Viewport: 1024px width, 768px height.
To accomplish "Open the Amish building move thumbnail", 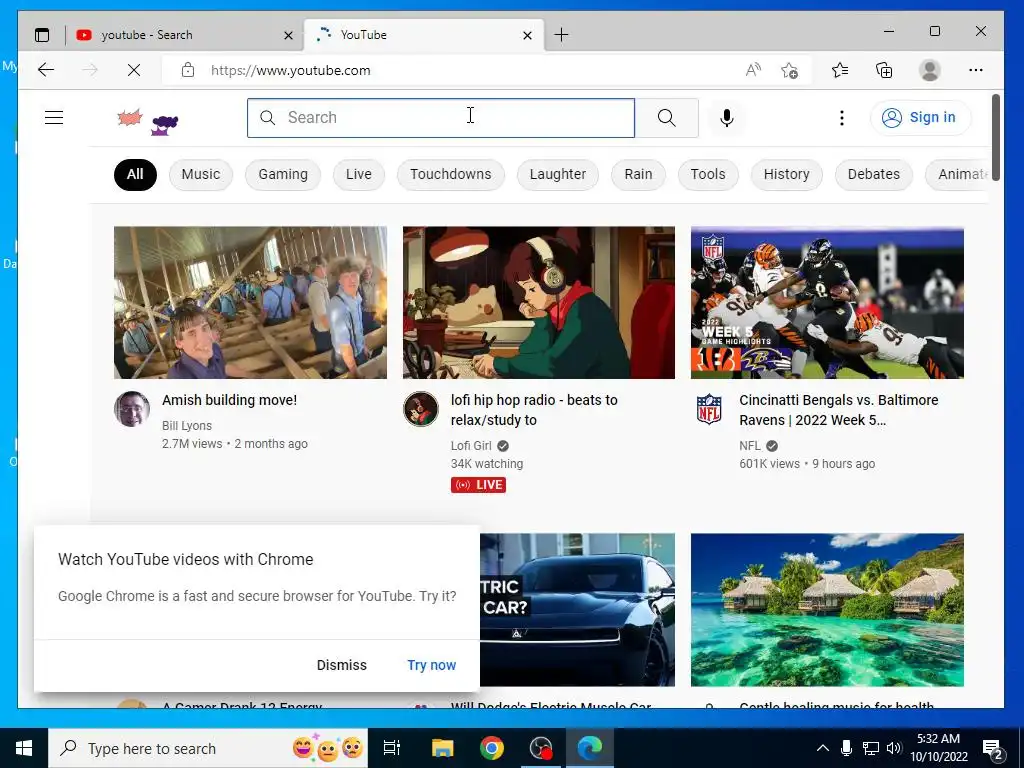I will click(x=250, y=302).
